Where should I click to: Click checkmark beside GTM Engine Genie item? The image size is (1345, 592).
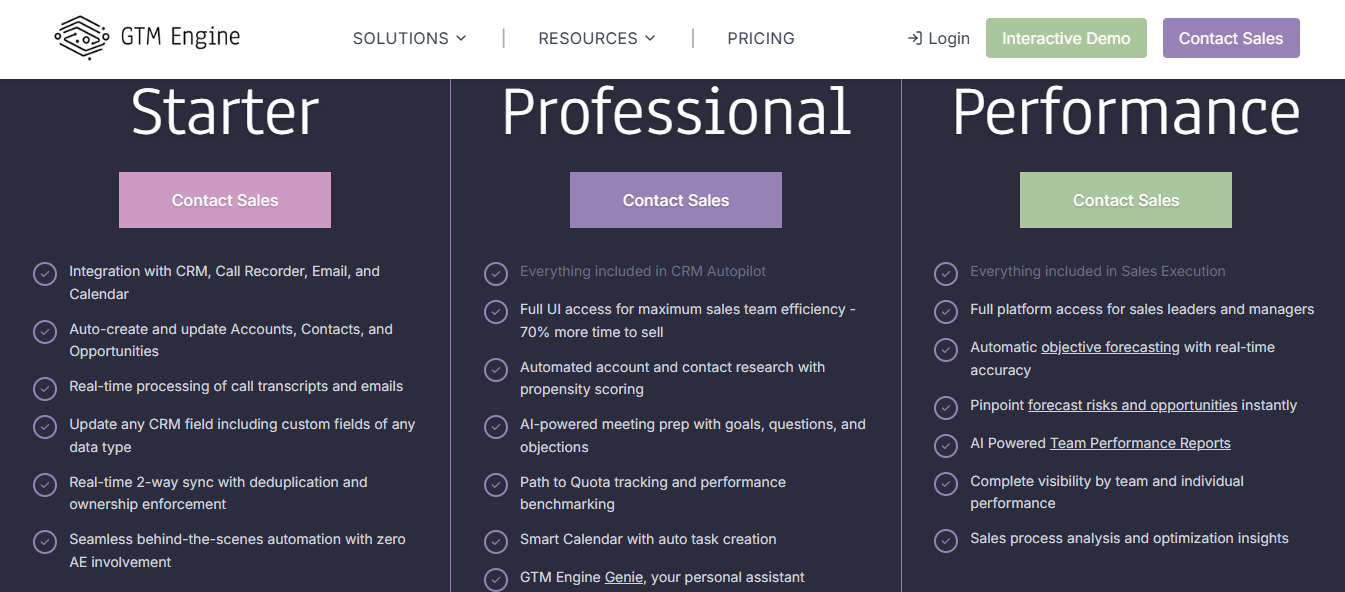[496, 580]
